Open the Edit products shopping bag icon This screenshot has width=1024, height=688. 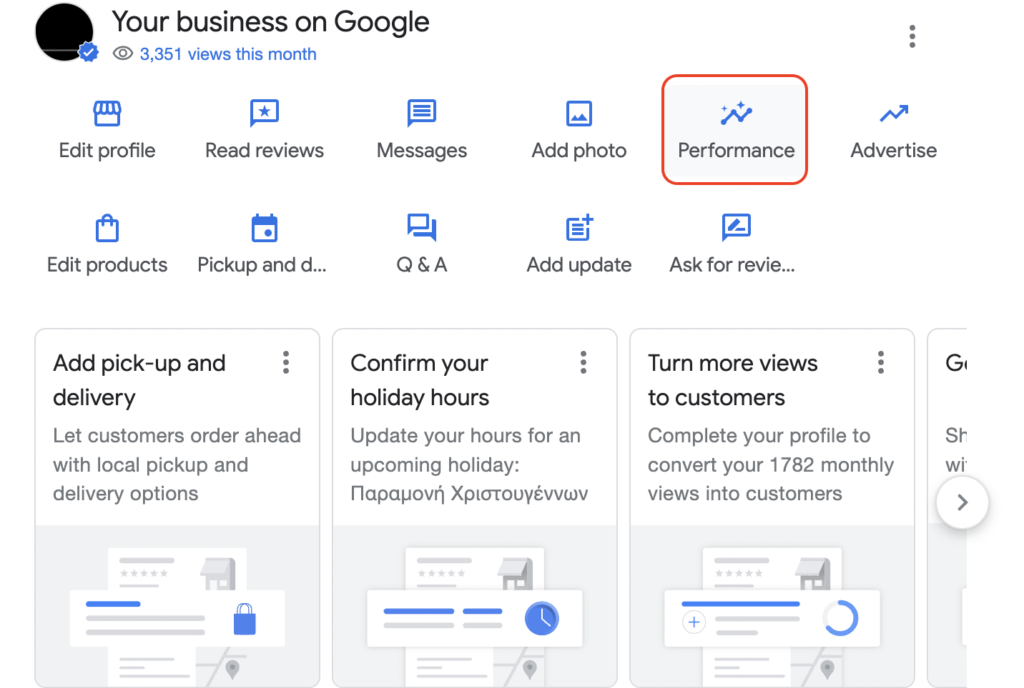pos(107,229)
